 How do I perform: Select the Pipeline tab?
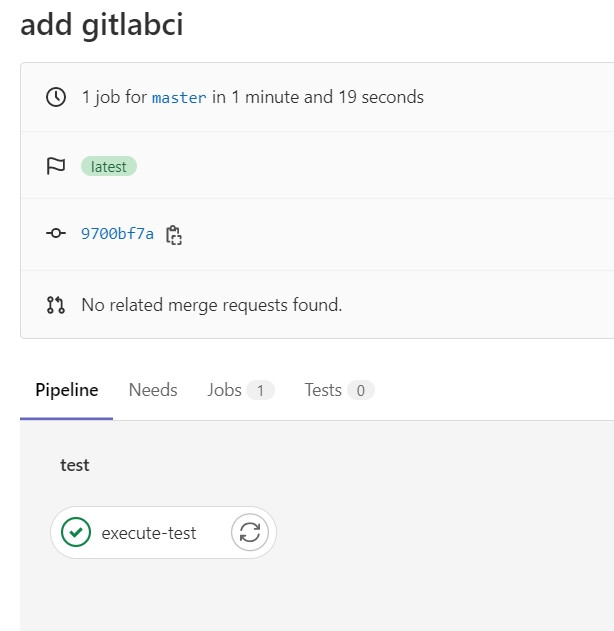point(67,390)
